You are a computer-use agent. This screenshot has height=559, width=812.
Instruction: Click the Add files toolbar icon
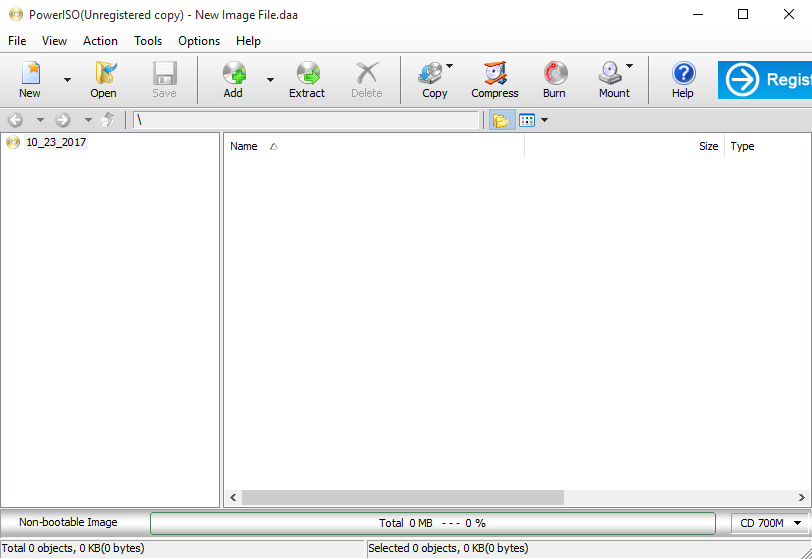(234, 74)
